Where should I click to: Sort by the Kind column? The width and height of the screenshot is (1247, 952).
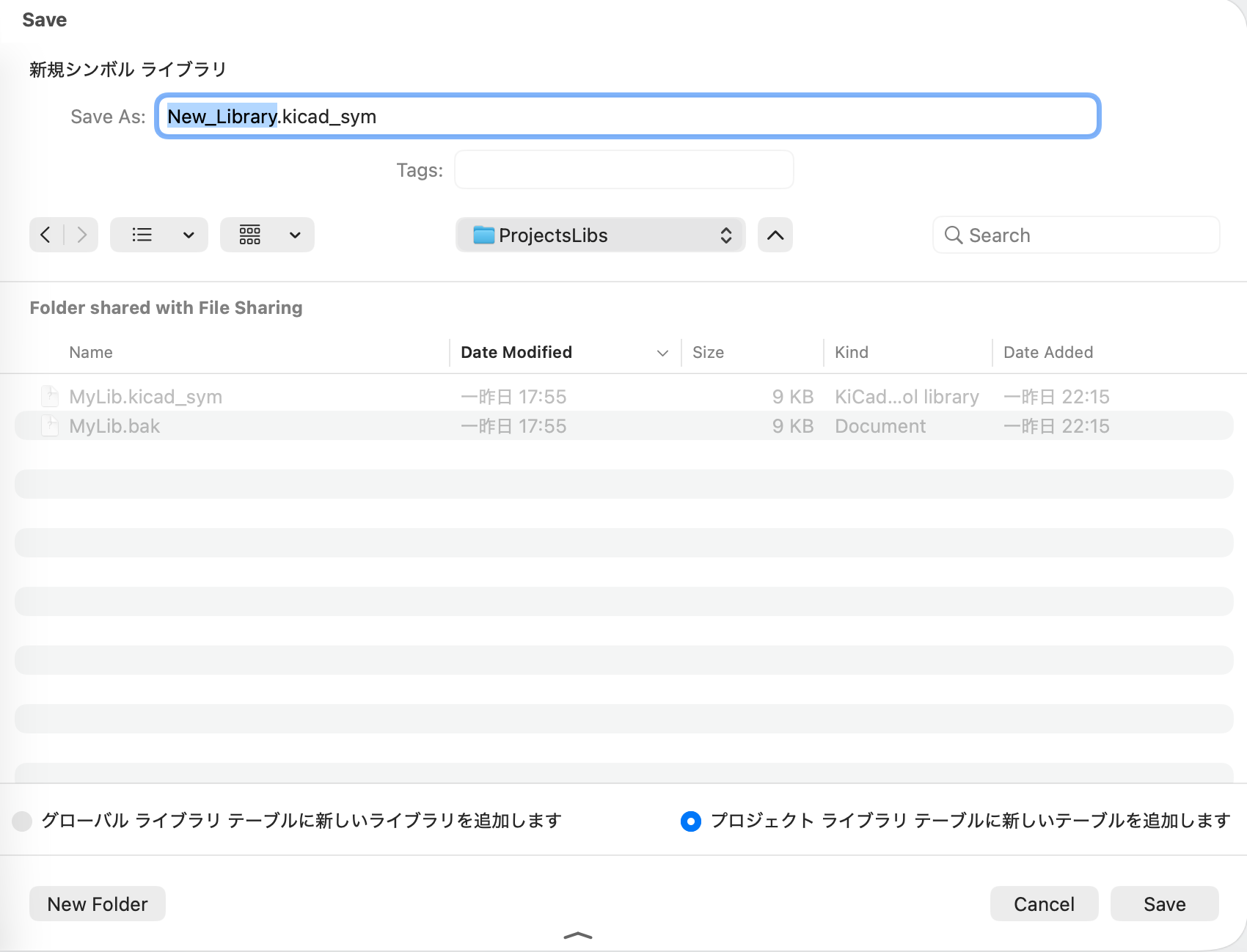click(852, 352)
